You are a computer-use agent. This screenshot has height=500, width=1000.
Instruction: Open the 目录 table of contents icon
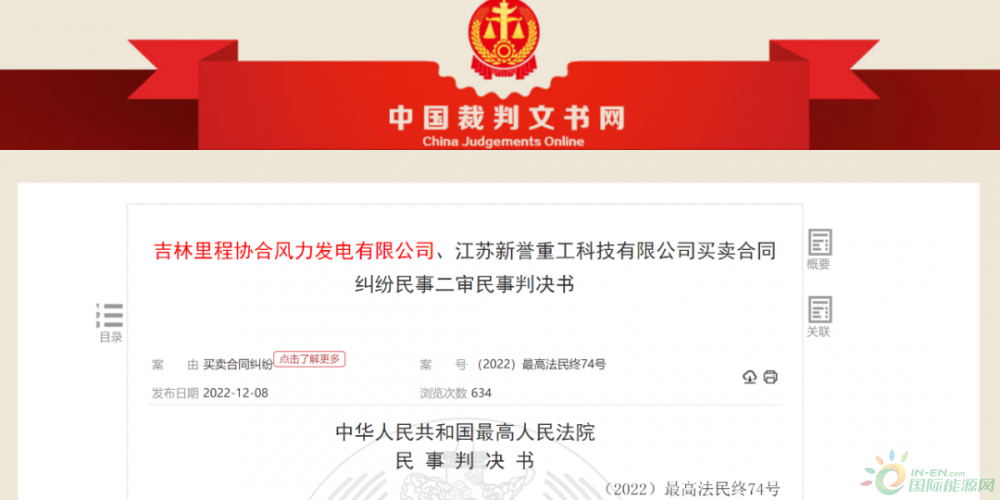tap(110, 315)
